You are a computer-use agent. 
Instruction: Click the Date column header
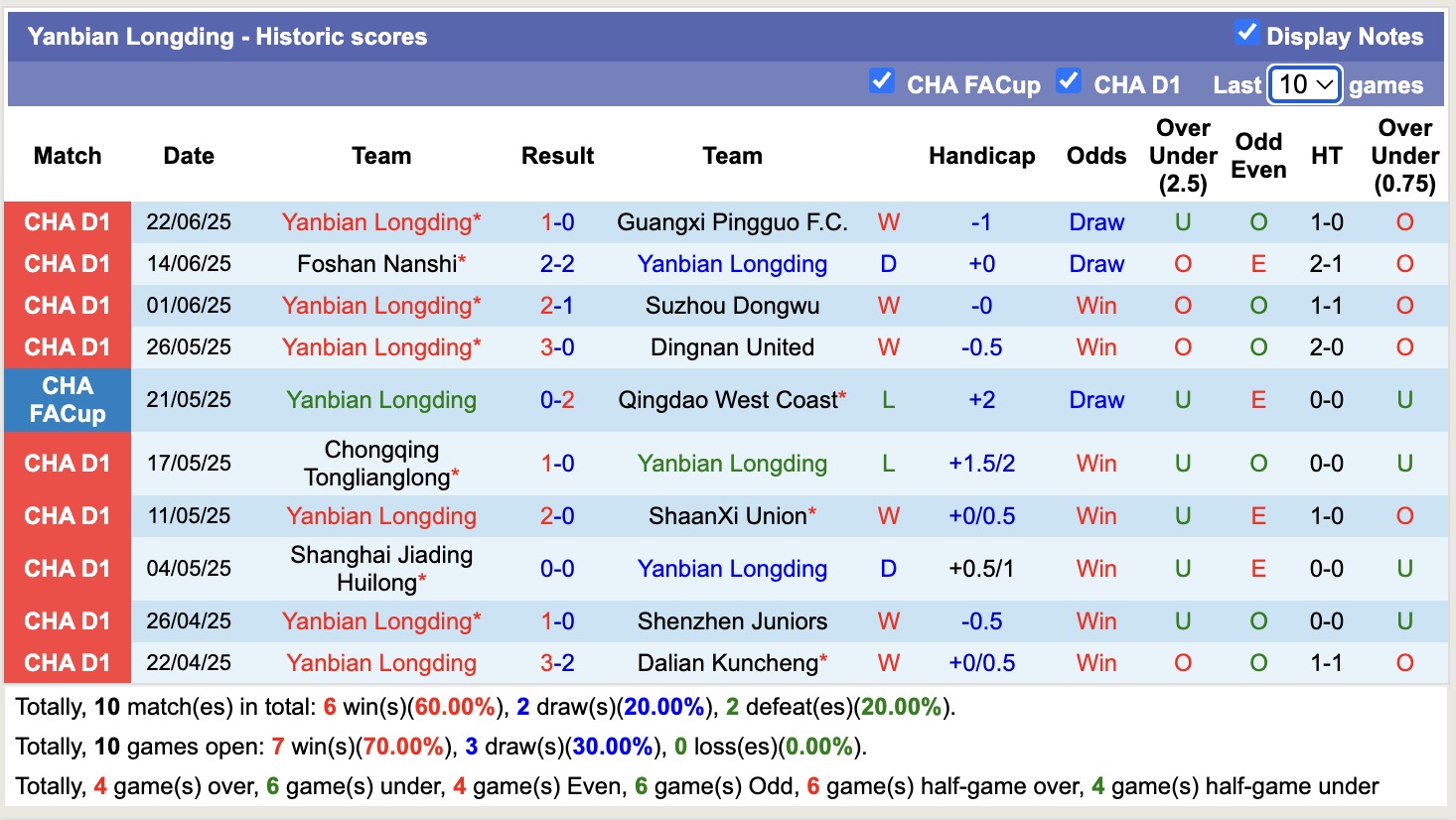point(189,156)
